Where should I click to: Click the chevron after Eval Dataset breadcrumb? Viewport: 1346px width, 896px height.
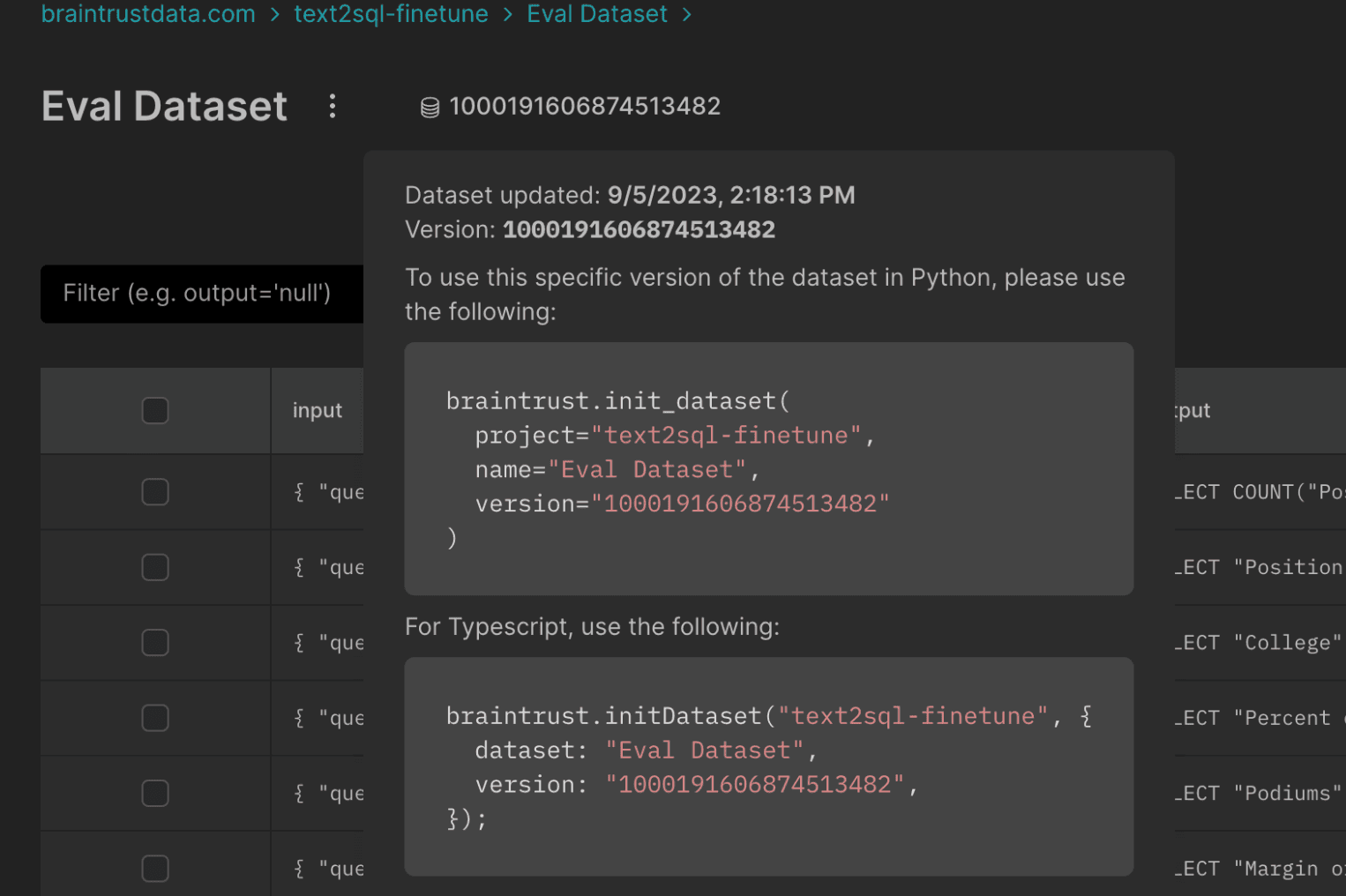point(687,14)
